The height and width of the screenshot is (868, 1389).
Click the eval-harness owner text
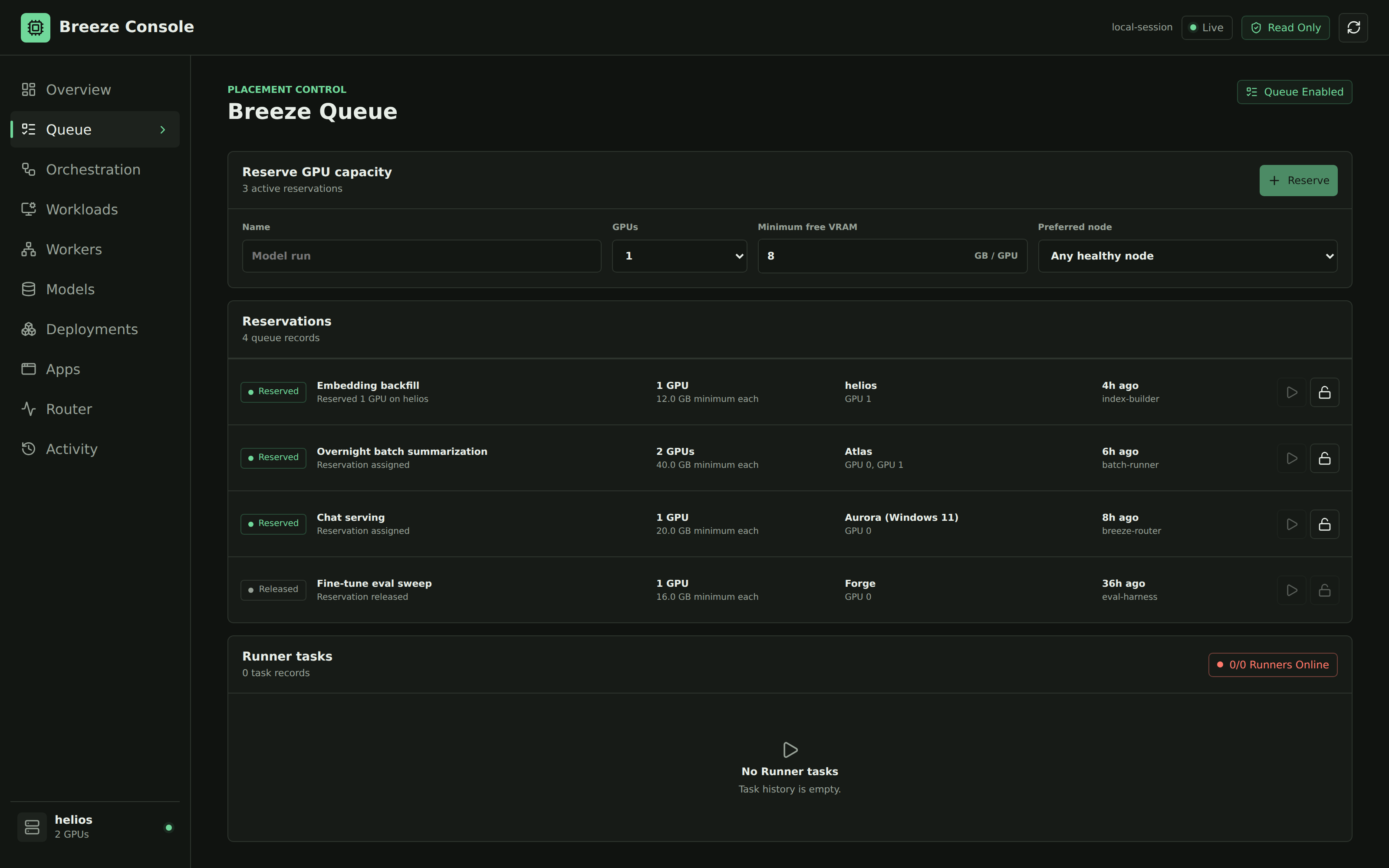pos(1129,597)
